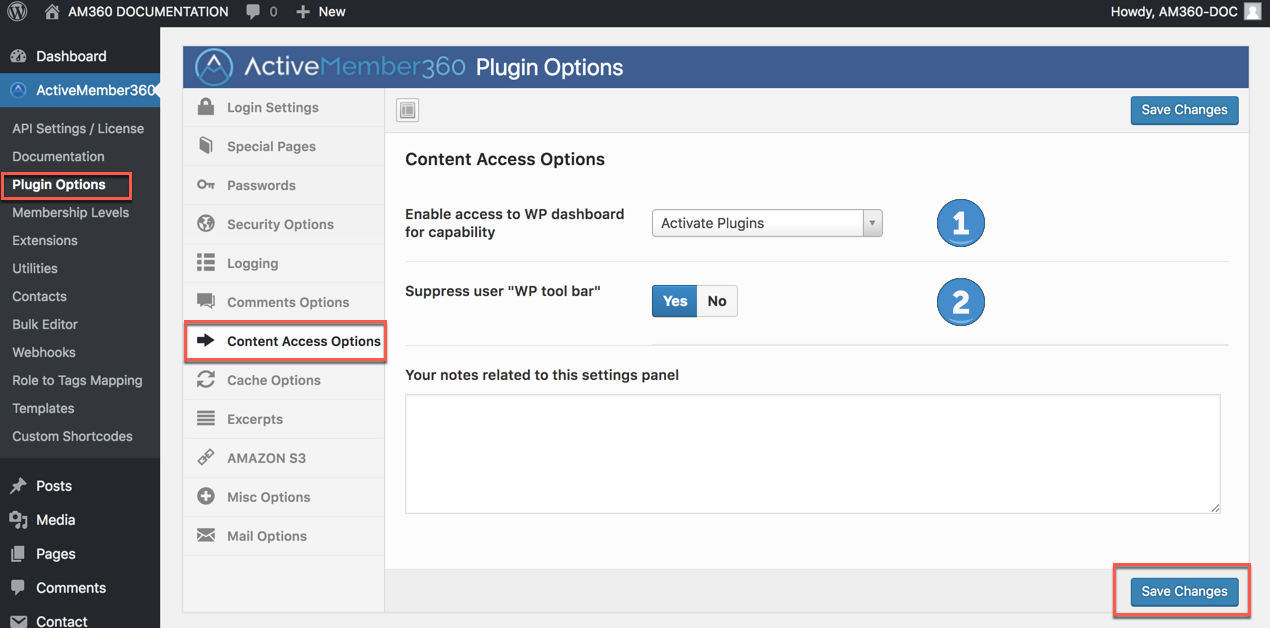Click Howdy, AM360-DOC account link

point(1174,12)
